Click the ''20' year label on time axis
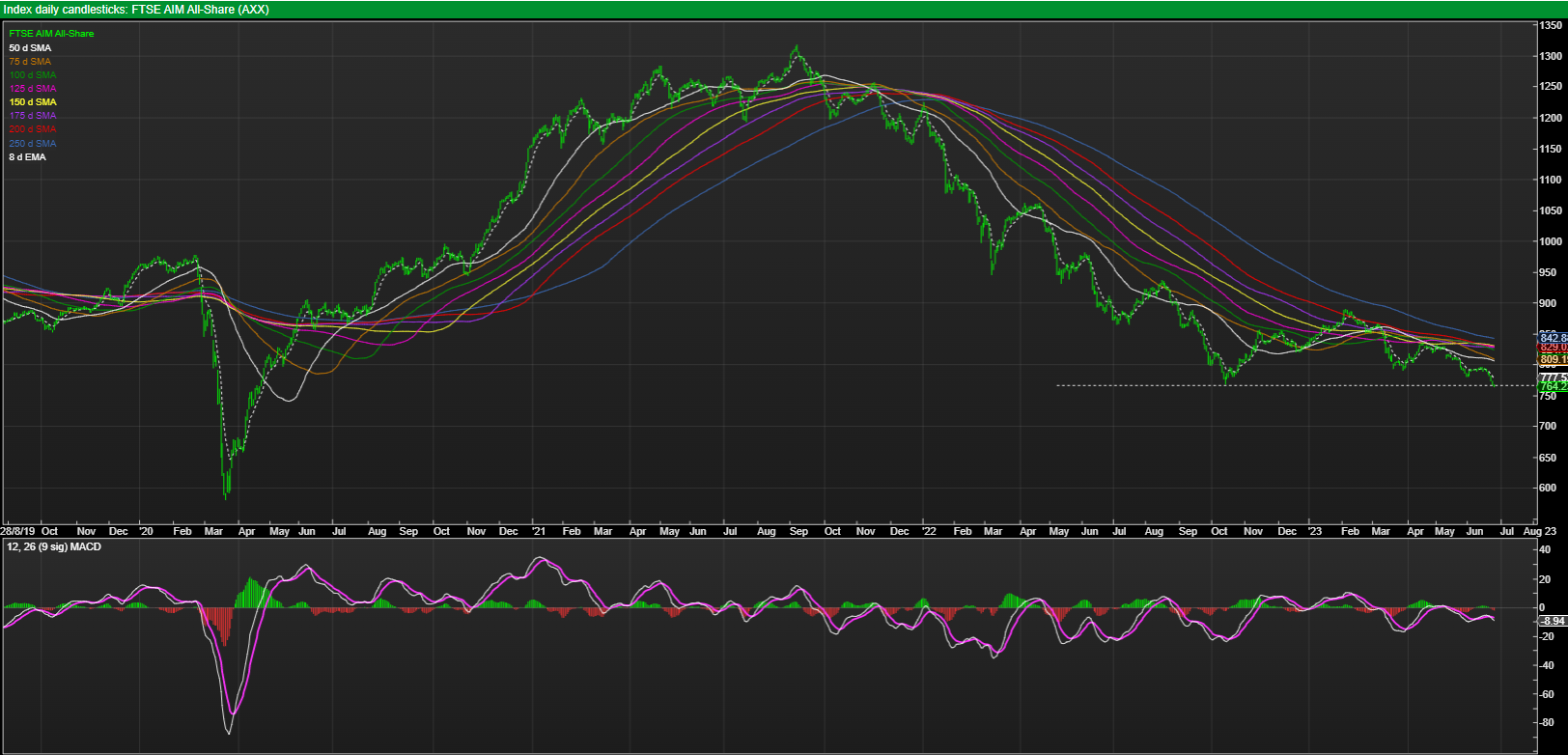Screen dimensions: 1568x755 click(146, 531)
